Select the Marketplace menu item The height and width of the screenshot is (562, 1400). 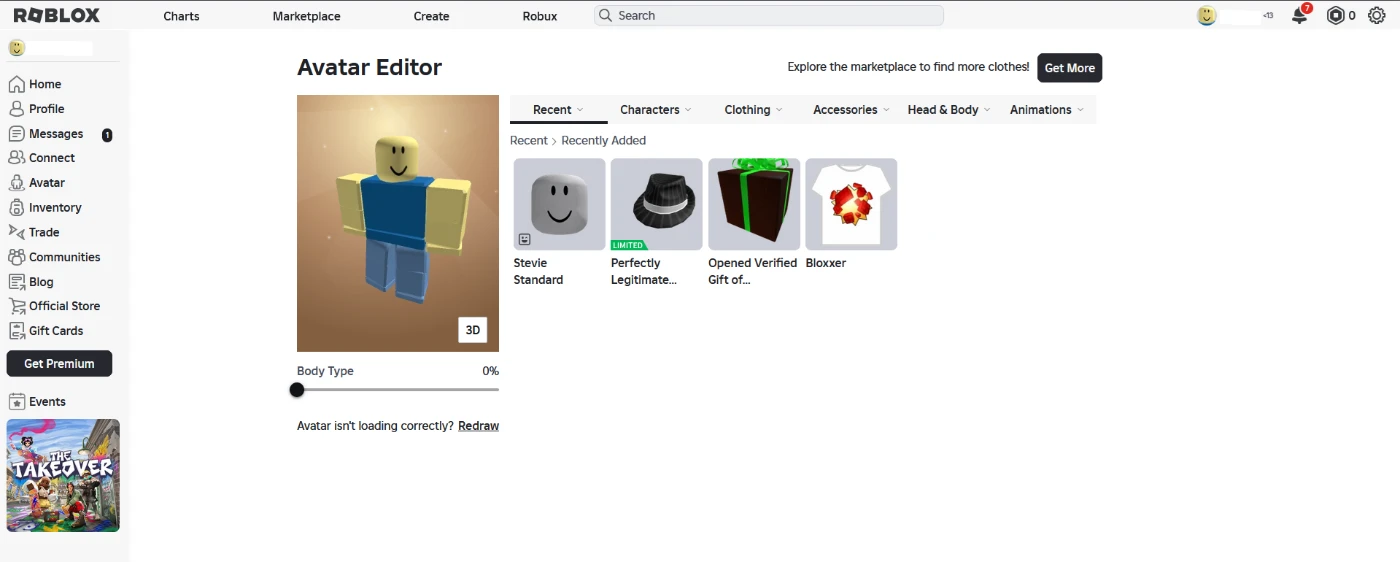[x=306, y=16]
